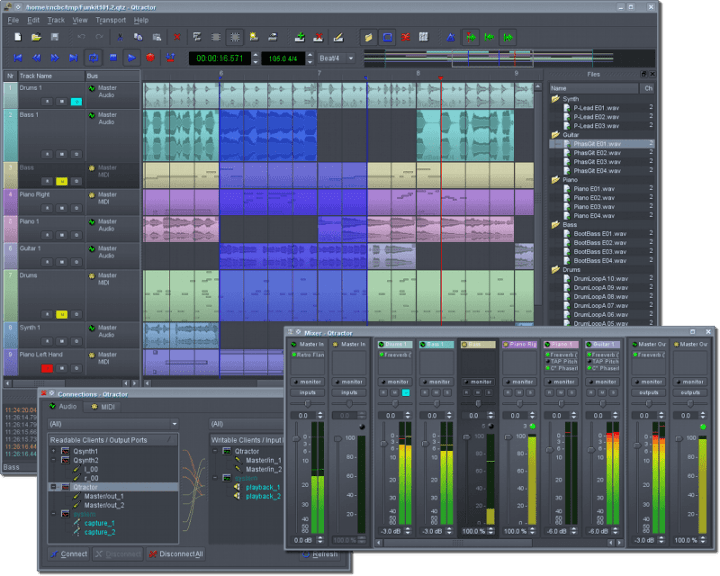Open the Transport menu
The image size is (720, 576).
coord(111,20)
